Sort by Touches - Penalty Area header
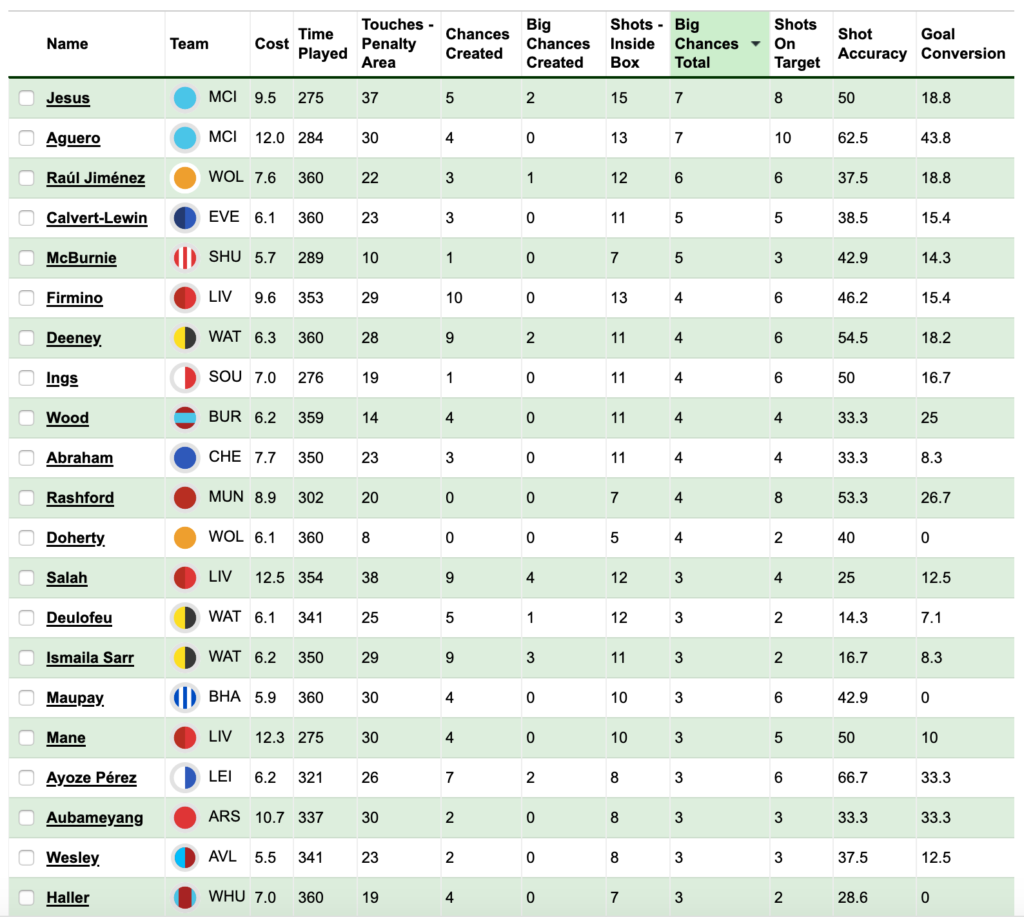Screen dimensions: 1024x917 pyautogui.click(x=397, y=44)
